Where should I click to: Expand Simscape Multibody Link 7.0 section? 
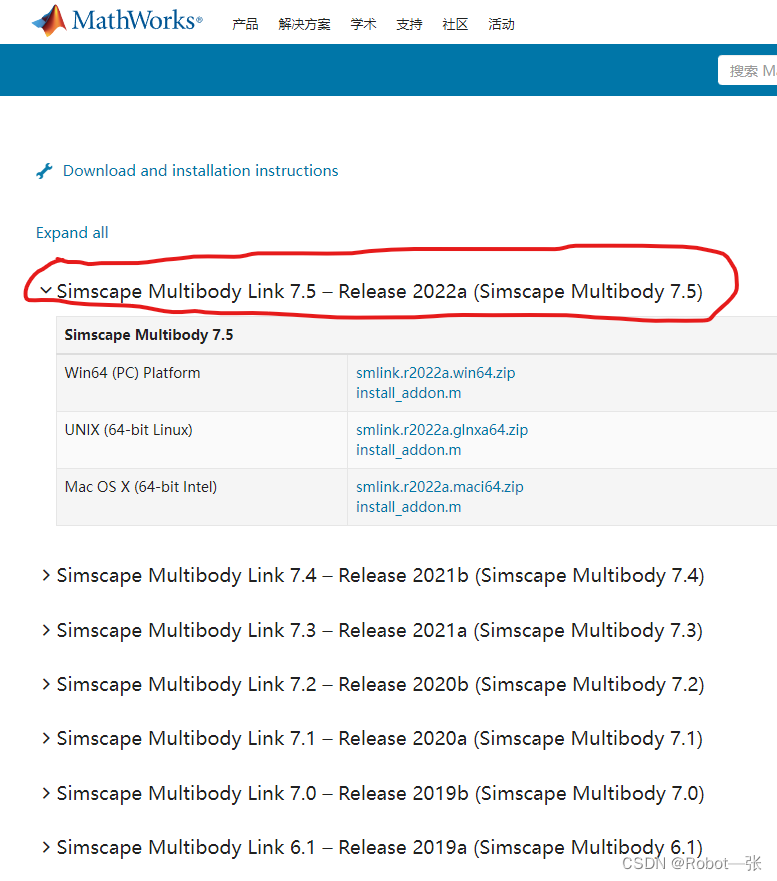(x=373, y=794)
